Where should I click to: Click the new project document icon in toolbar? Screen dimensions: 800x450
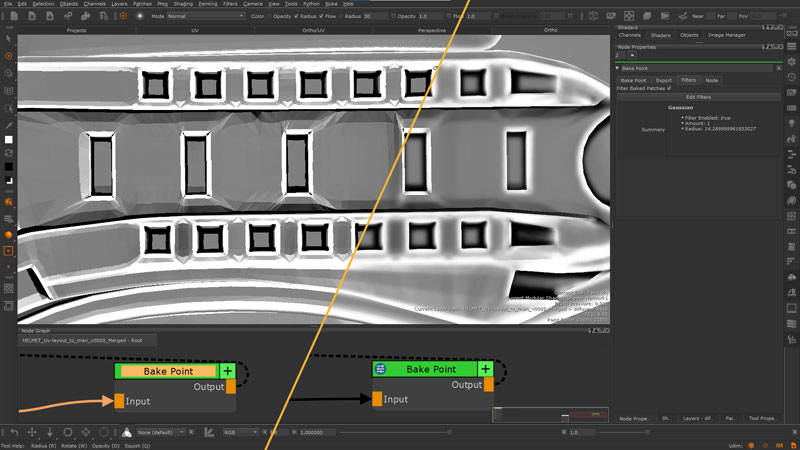pos(14,16)
